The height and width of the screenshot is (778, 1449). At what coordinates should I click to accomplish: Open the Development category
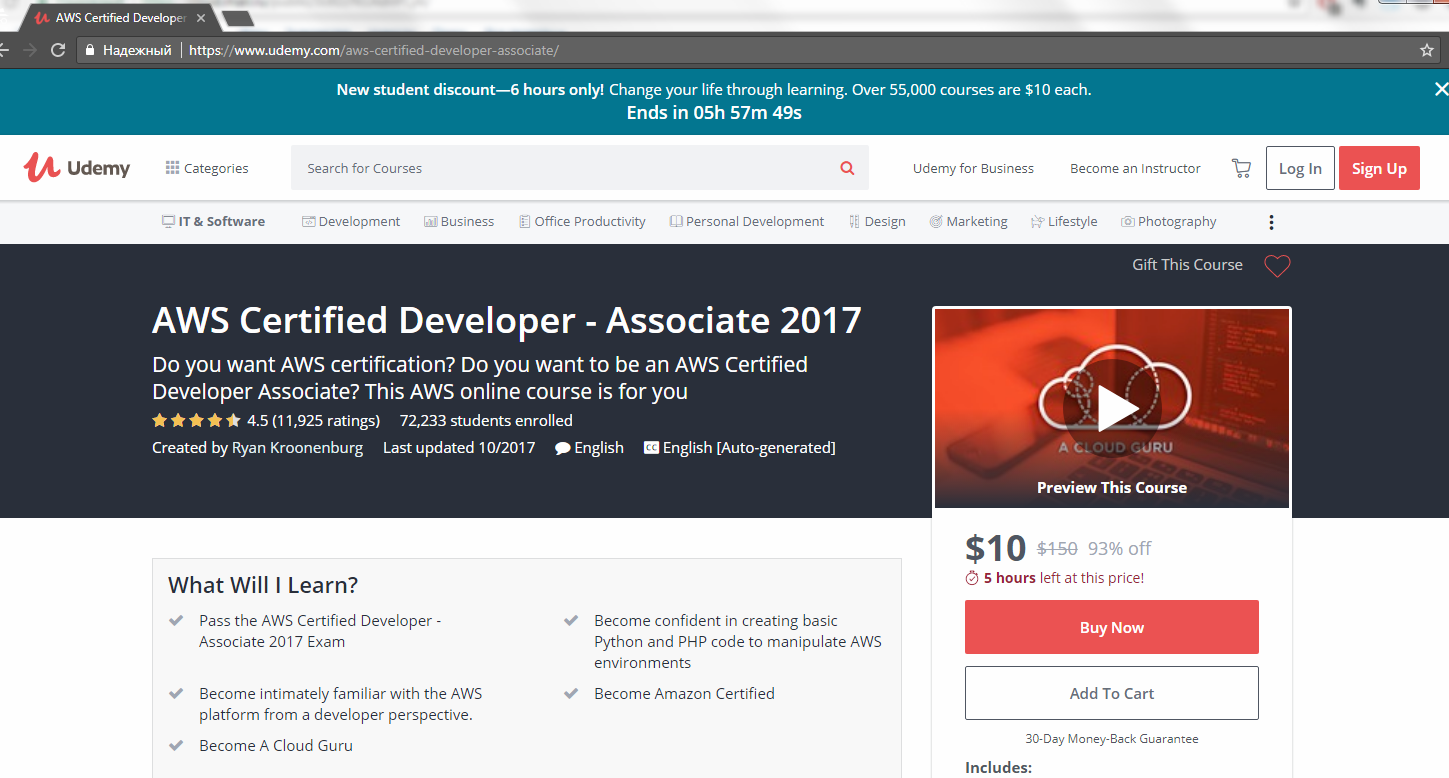351,222
